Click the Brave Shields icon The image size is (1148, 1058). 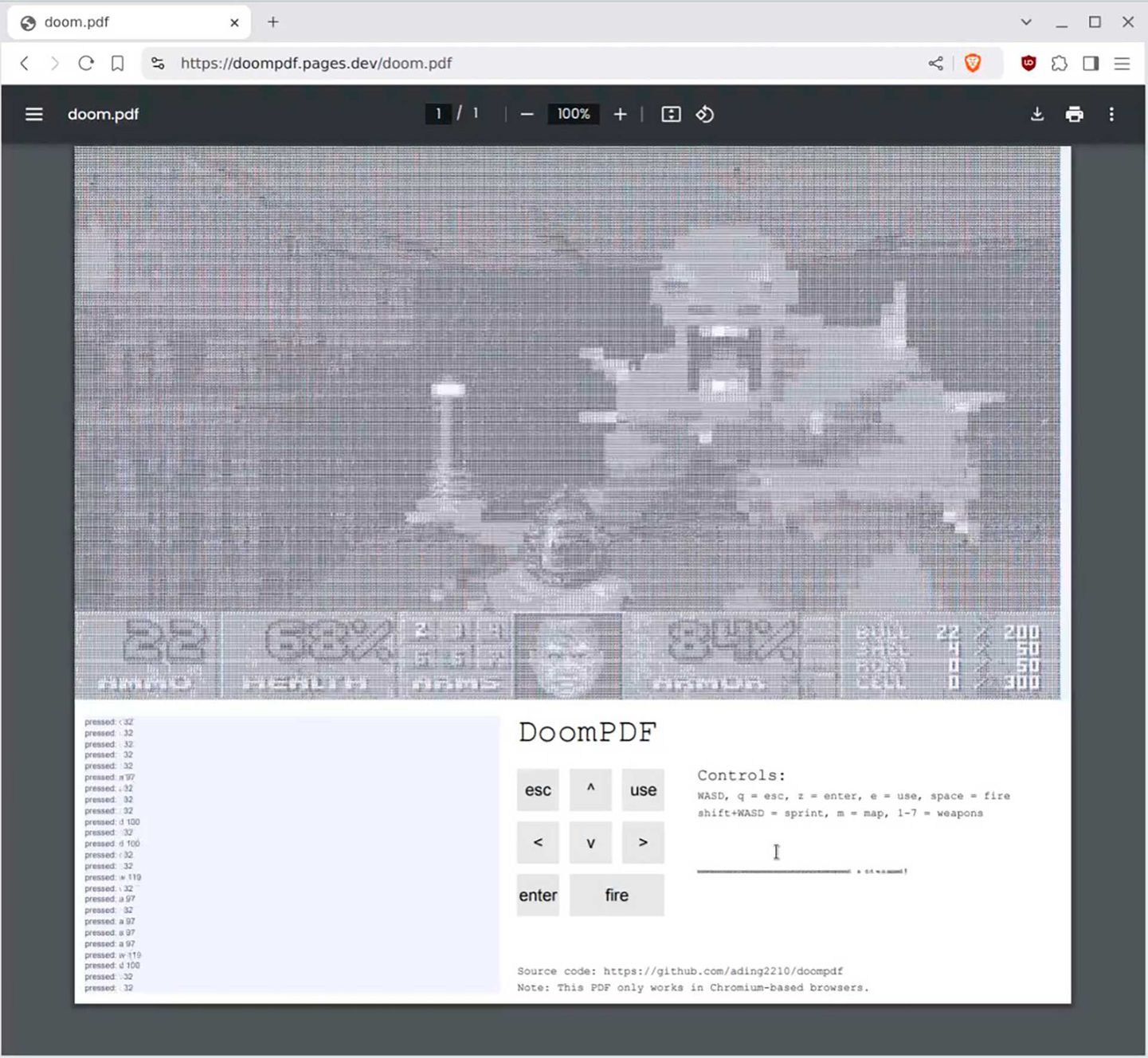973,63
